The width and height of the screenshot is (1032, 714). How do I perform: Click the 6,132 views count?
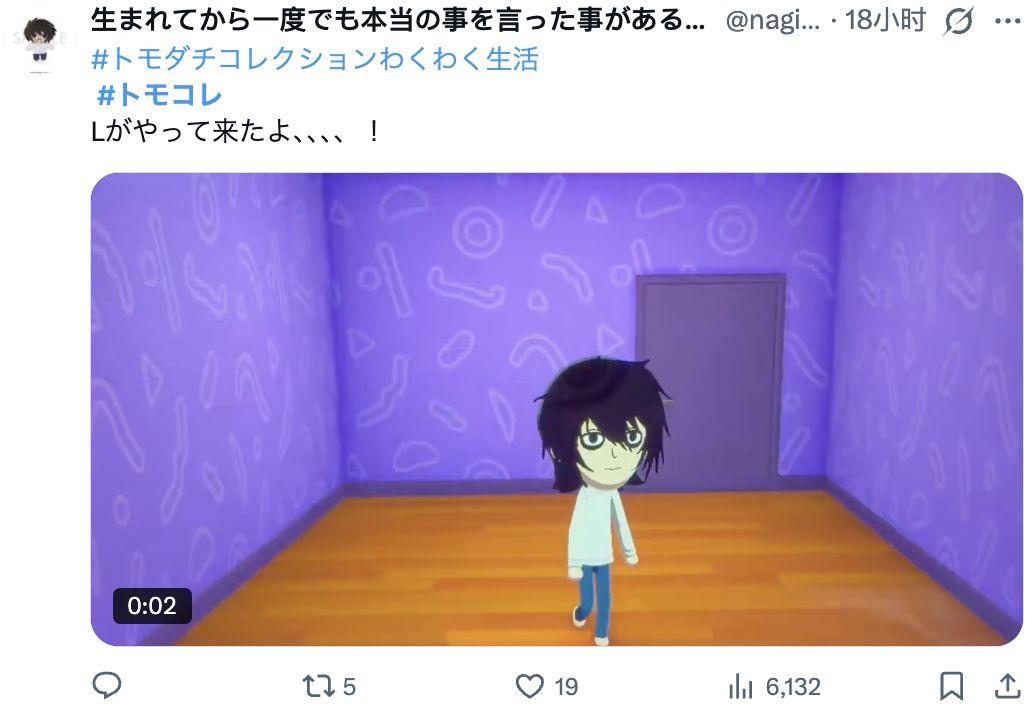pos(793,687)
